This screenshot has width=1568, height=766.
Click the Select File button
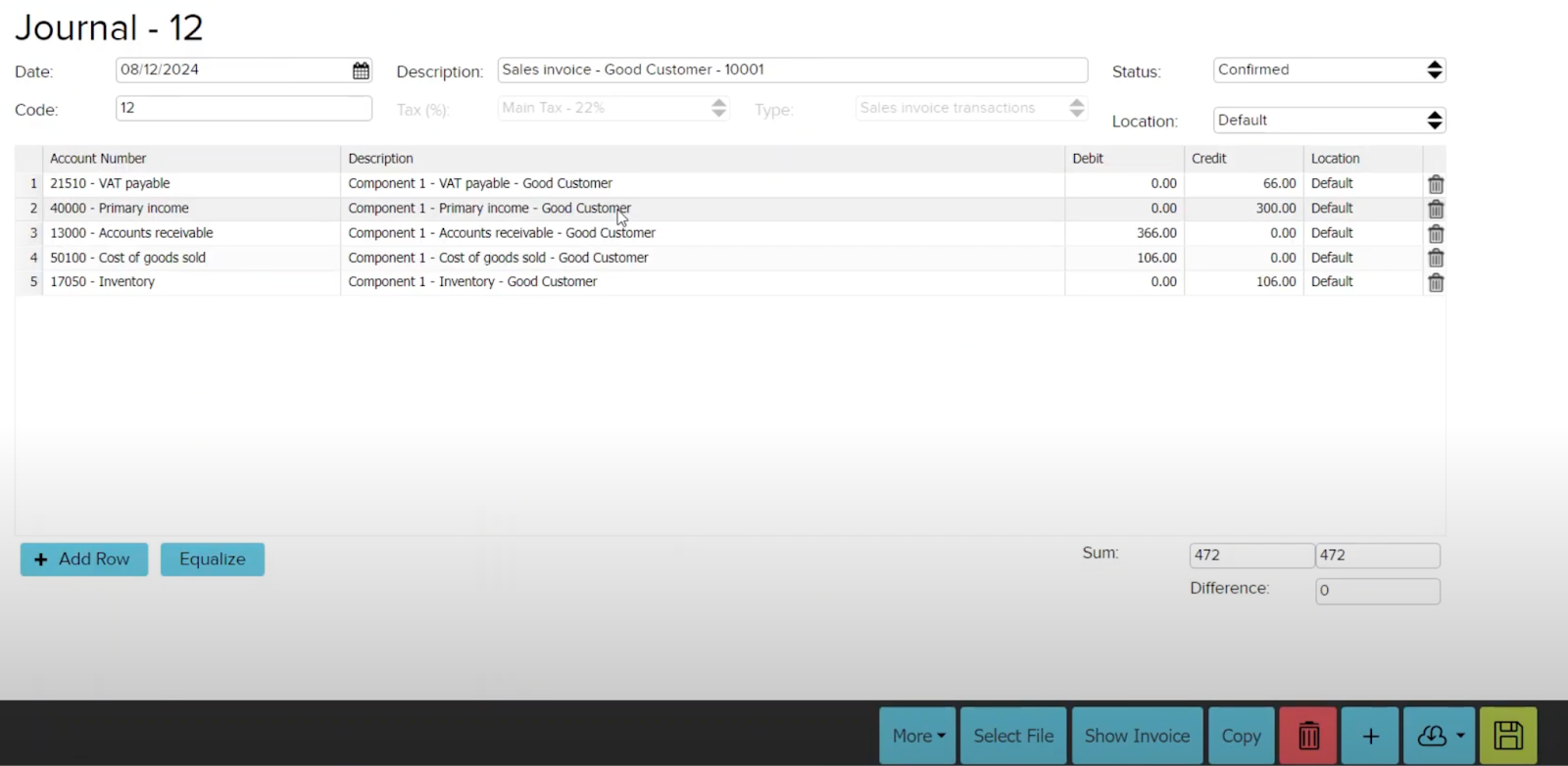1013,736
